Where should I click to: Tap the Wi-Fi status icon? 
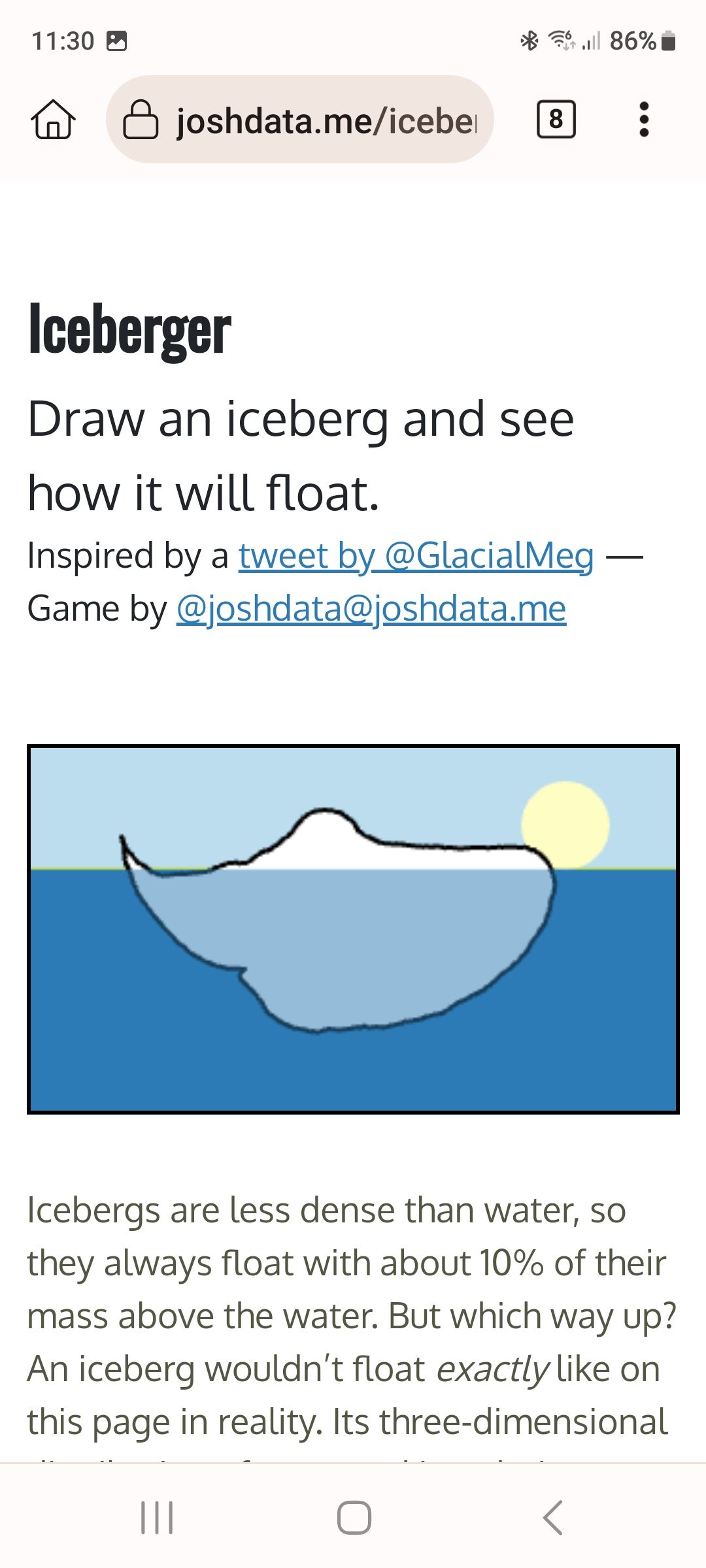[561, 41]
